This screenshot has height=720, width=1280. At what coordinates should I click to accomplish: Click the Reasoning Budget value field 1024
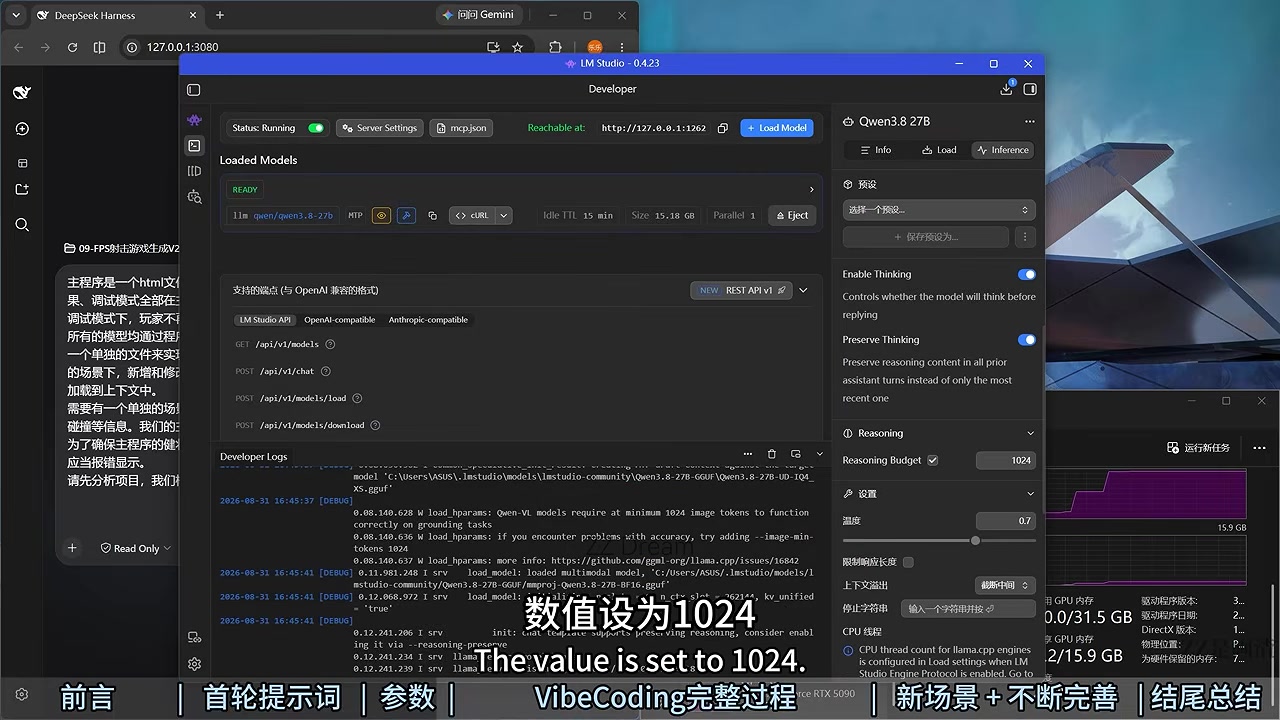[1005, 460]
